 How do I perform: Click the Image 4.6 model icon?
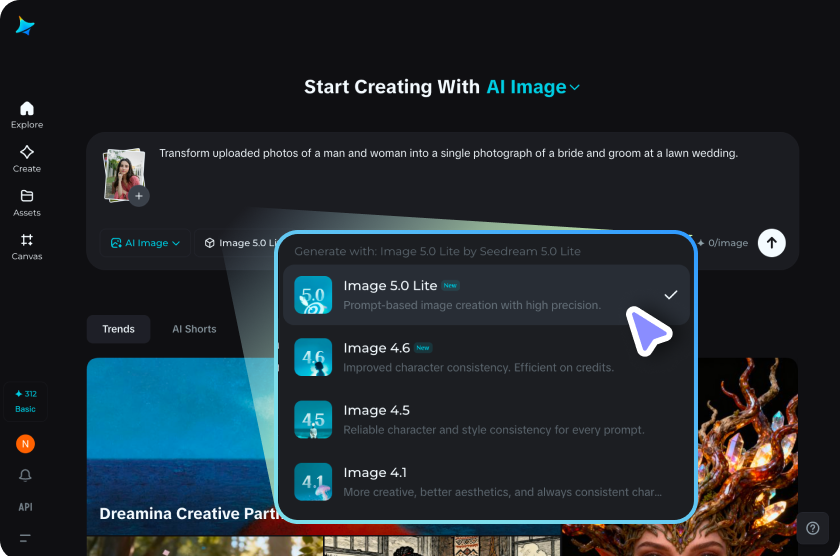313,357
